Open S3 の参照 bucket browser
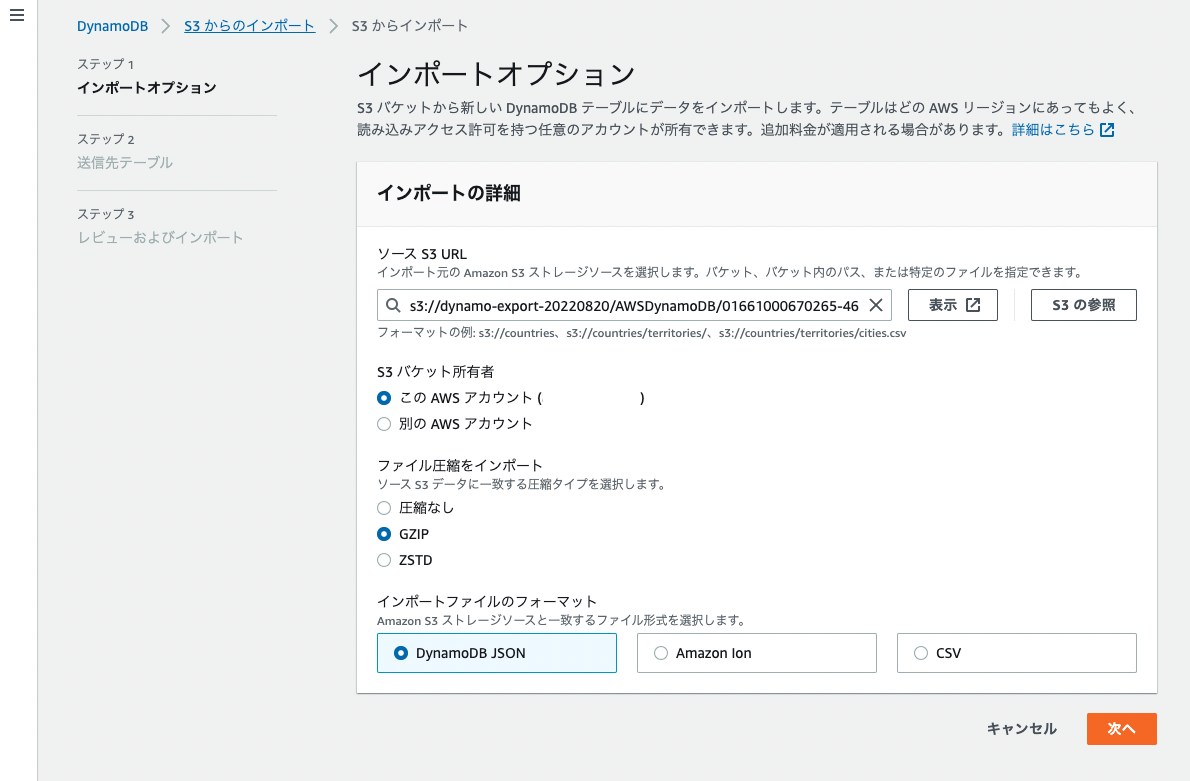1190x781 pixels. pyautogui.click(x=1083, y=305)
